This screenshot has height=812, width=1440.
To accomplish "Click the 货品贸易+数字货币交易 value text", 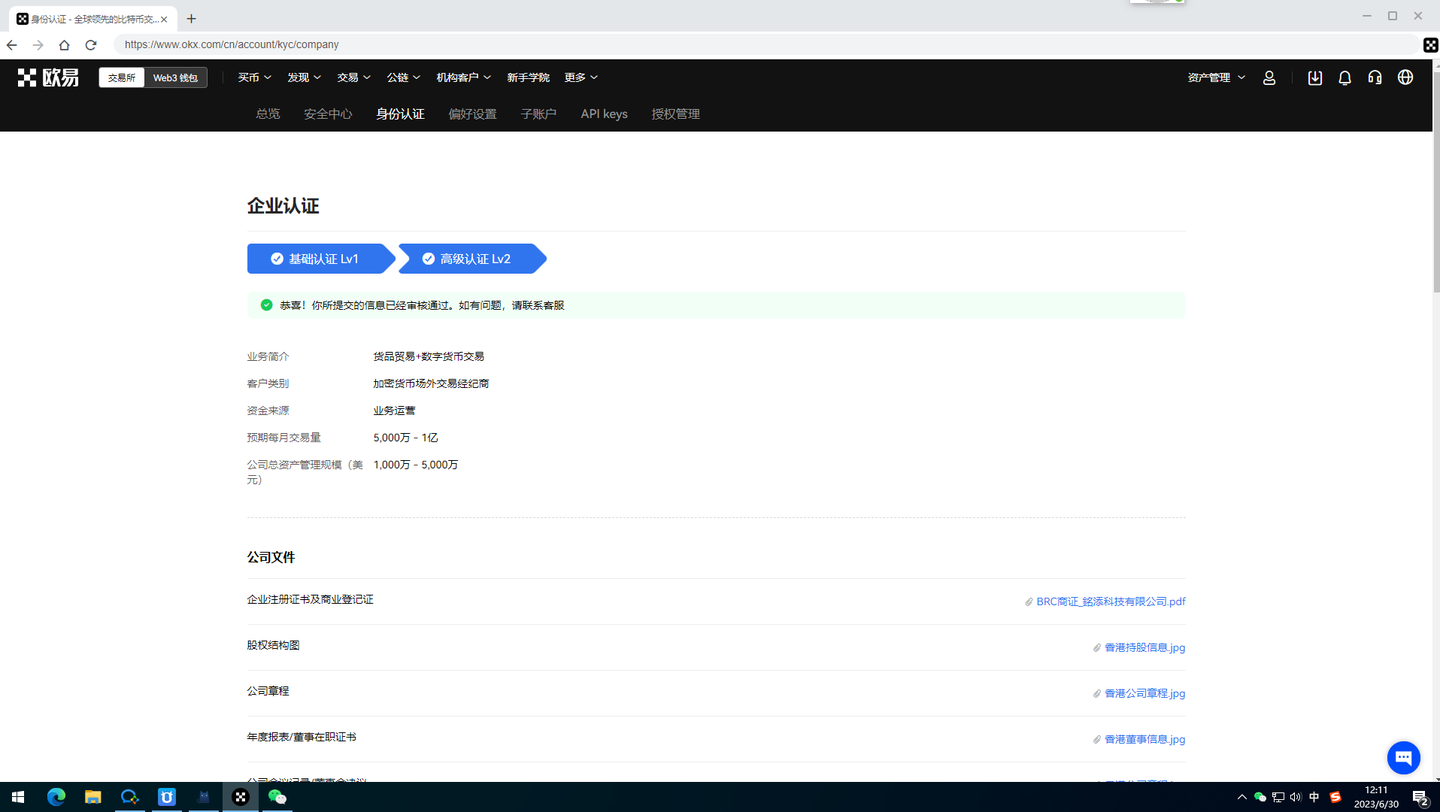I will point(428,357).
